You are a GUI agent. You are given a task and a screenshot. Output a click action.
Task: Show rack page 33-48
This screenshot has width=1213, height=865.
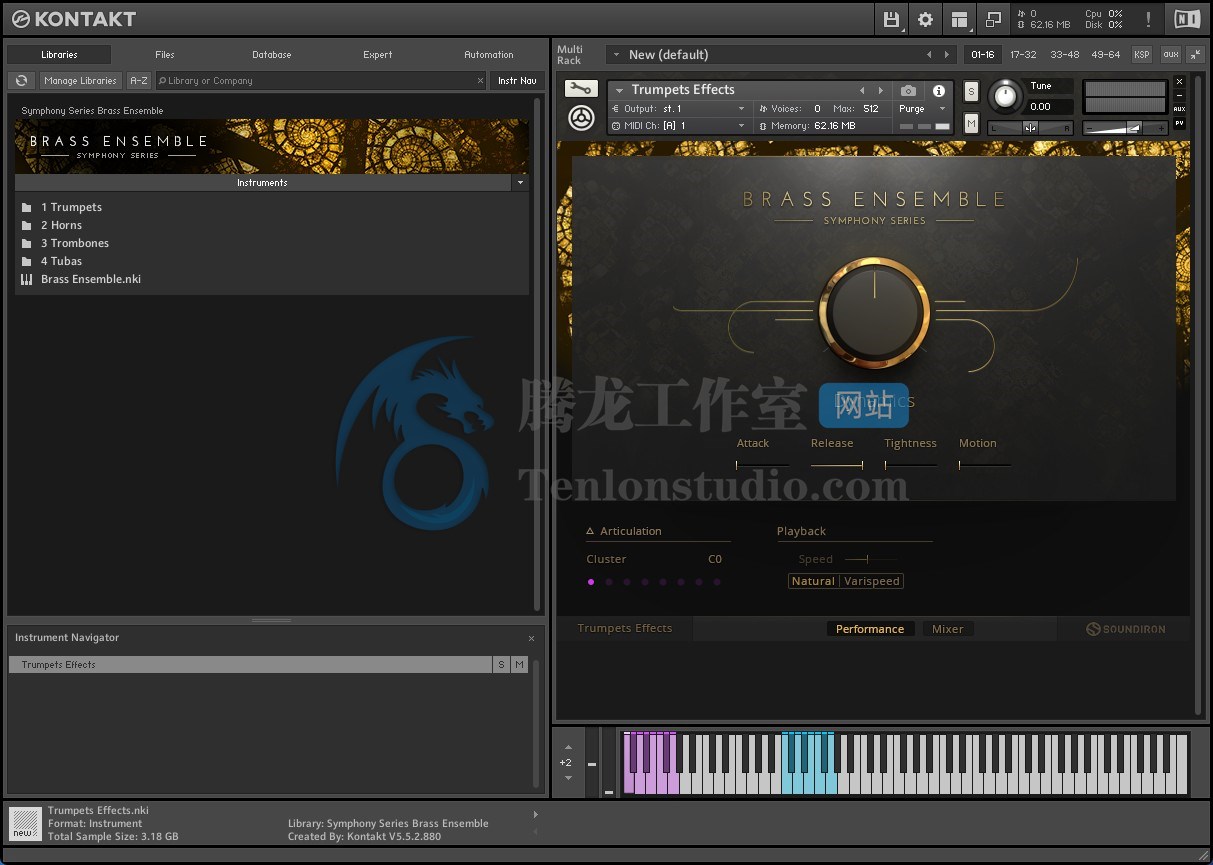(1065, 55)
